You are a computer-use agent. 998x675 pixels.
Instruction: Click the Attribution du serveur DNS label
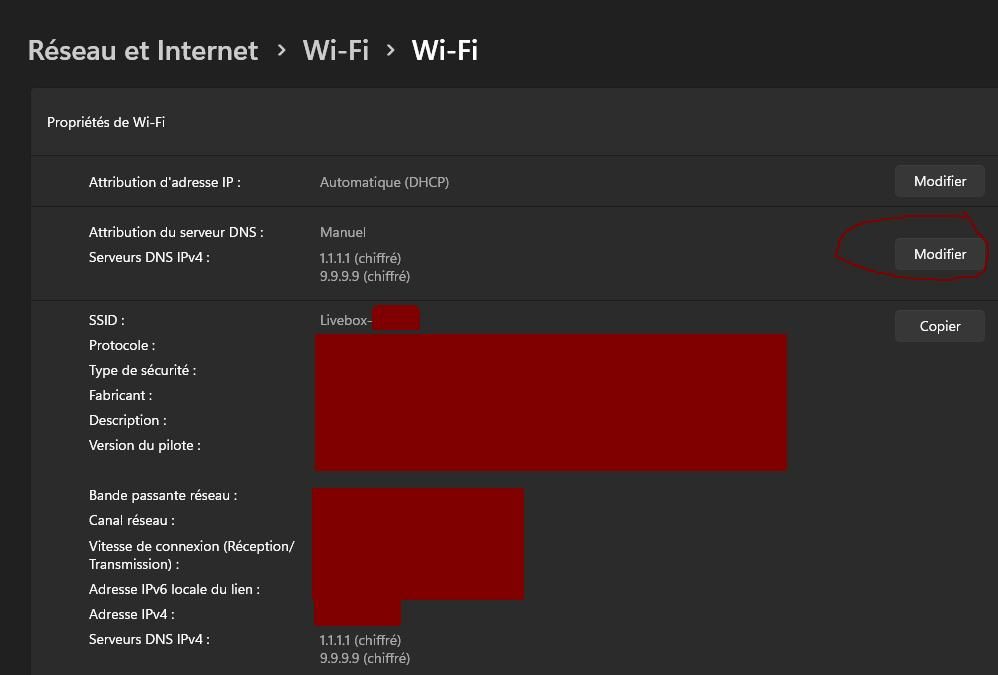pyautogui.click(x=176, y=232)
